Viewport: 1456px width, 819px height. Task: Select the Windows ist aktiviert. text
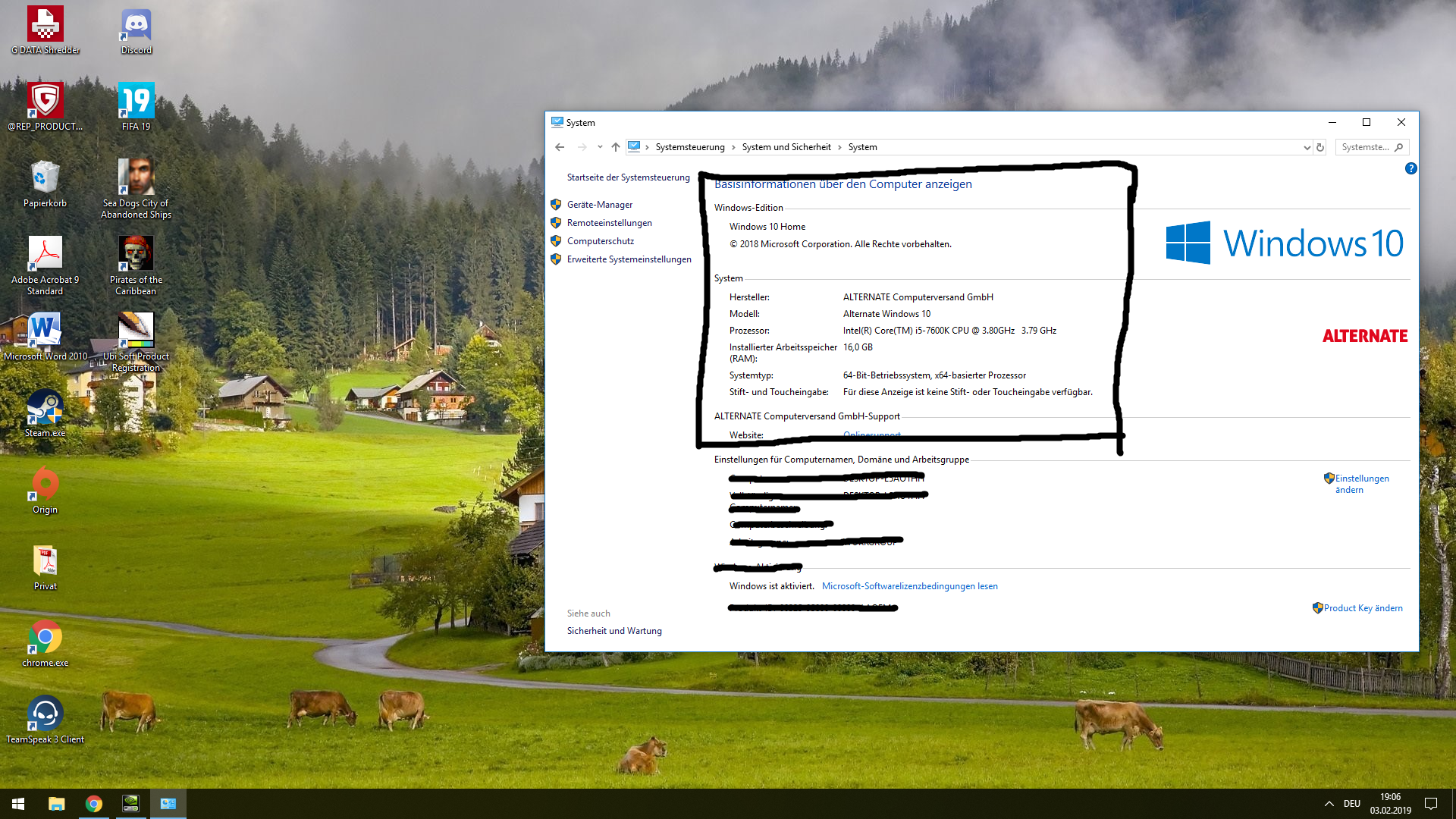[771, 586]
